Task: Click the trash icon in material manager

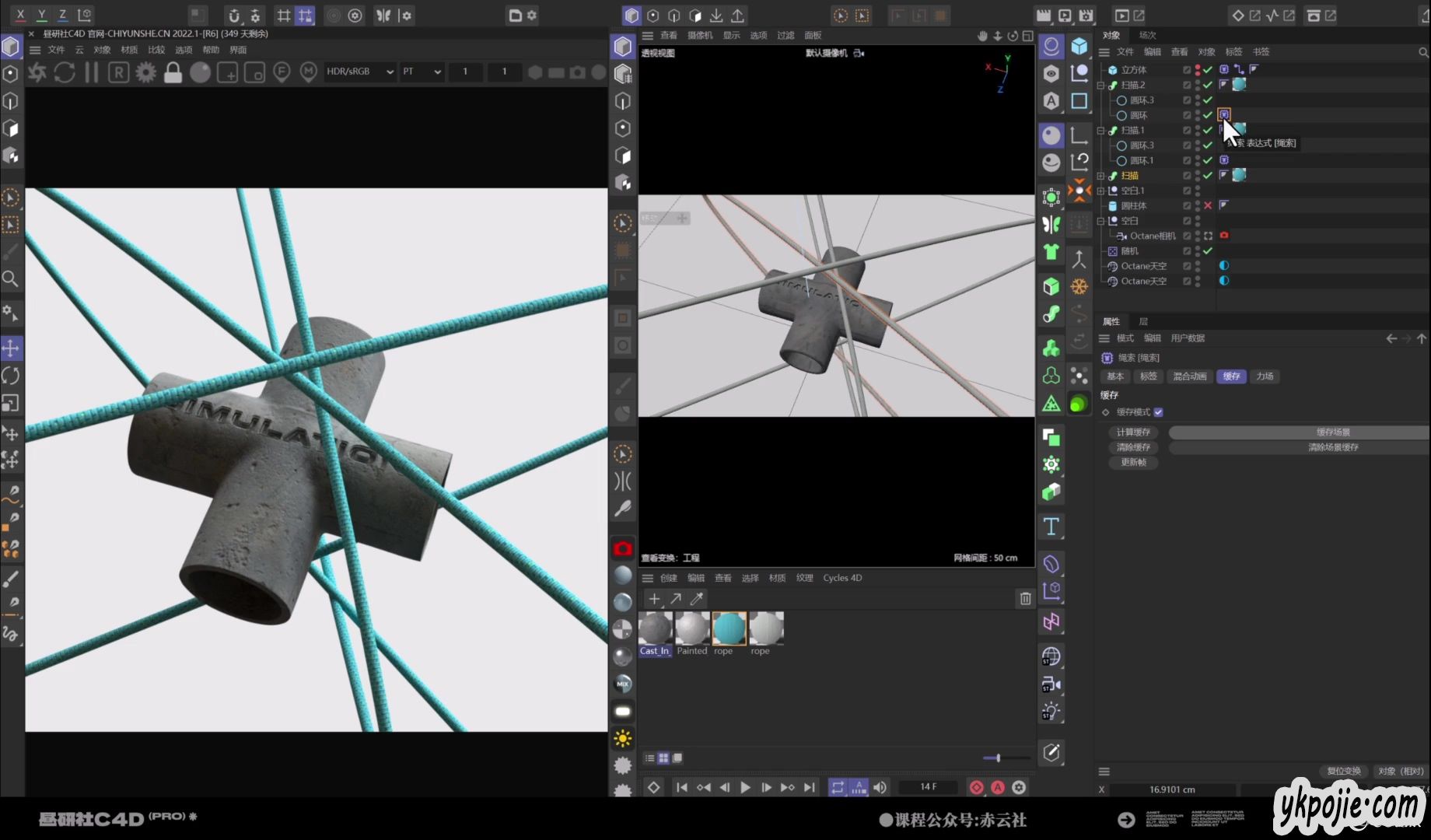Action: point(1025,598)
